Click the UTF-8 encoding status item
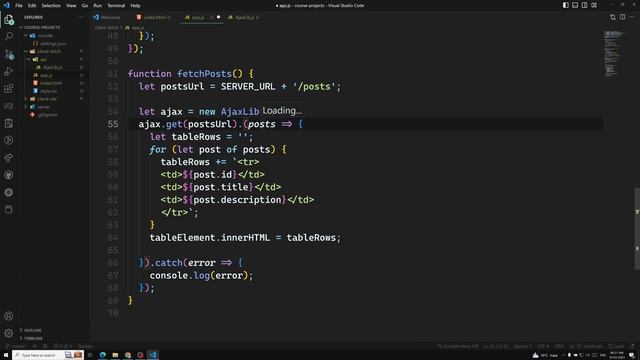The width and height of the screenshot is (640, 360). [543, 346]
